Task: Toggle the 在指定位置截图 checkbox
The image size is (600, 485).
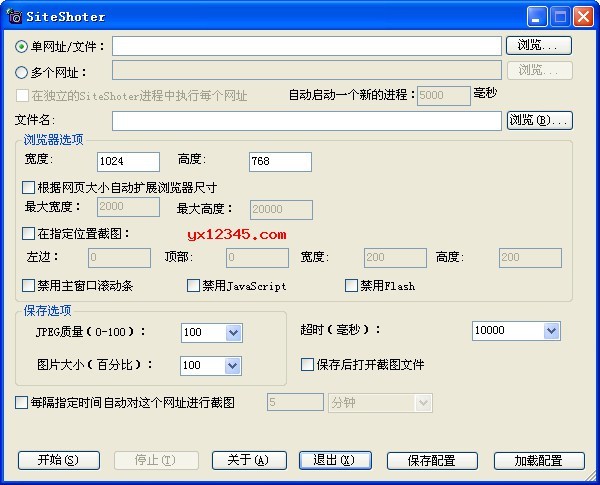Action: point(28,234)
